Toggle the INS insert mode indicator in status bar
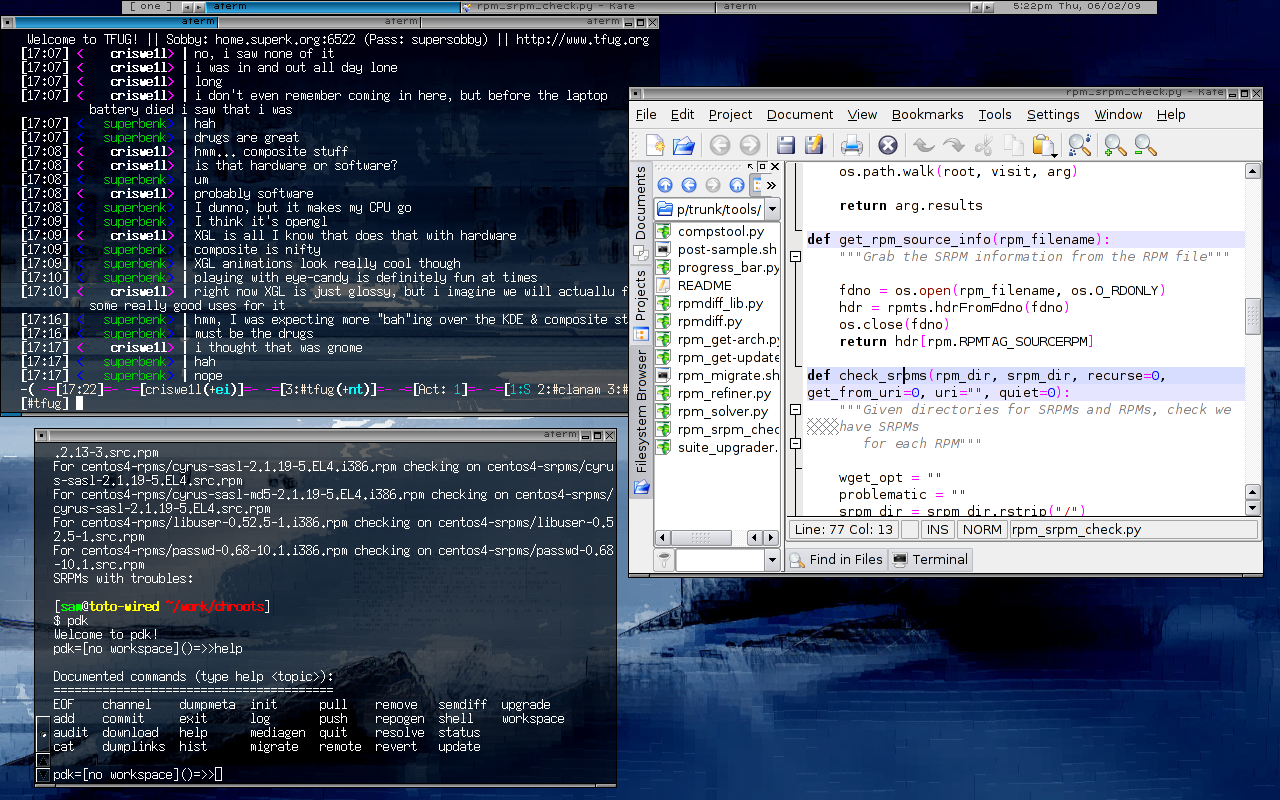 click(938, 530)
